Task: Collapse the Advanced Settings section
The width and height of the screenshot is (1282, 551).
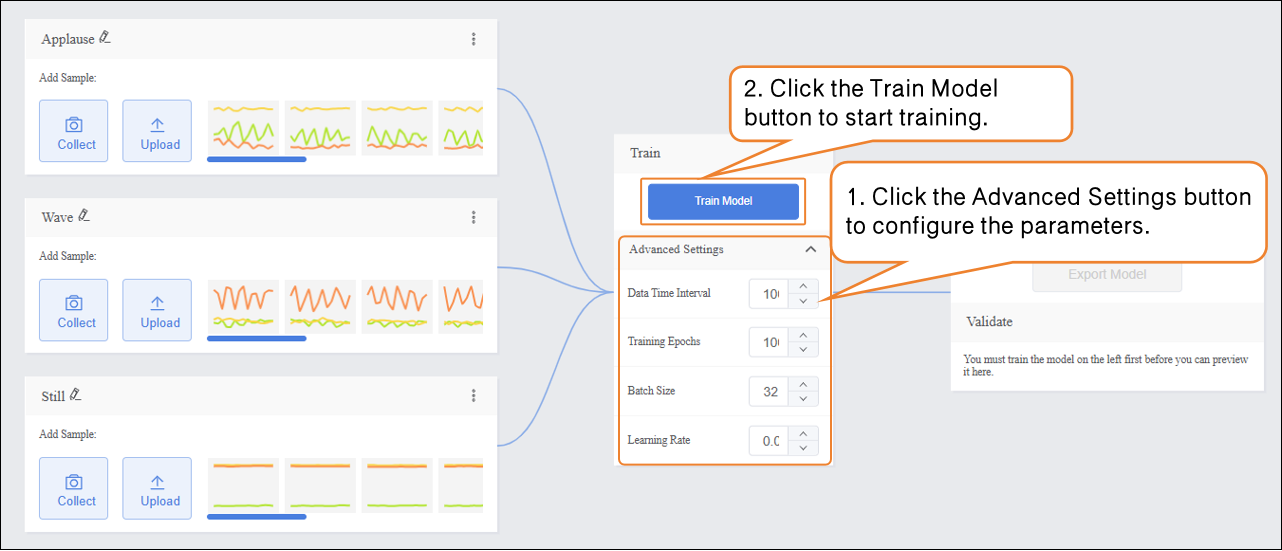Action: (810, 250)
